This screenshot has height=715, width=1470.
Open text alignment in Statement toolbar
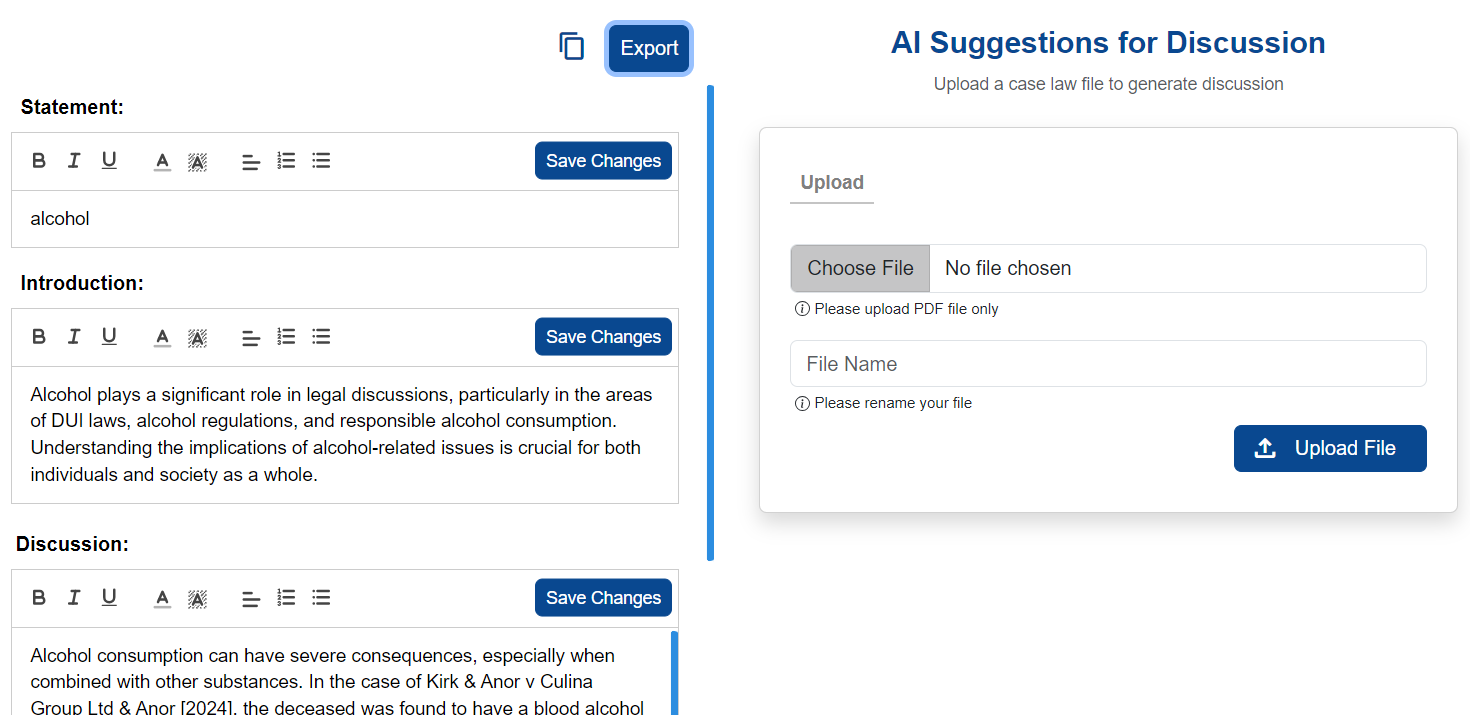[x=251, y=161]
